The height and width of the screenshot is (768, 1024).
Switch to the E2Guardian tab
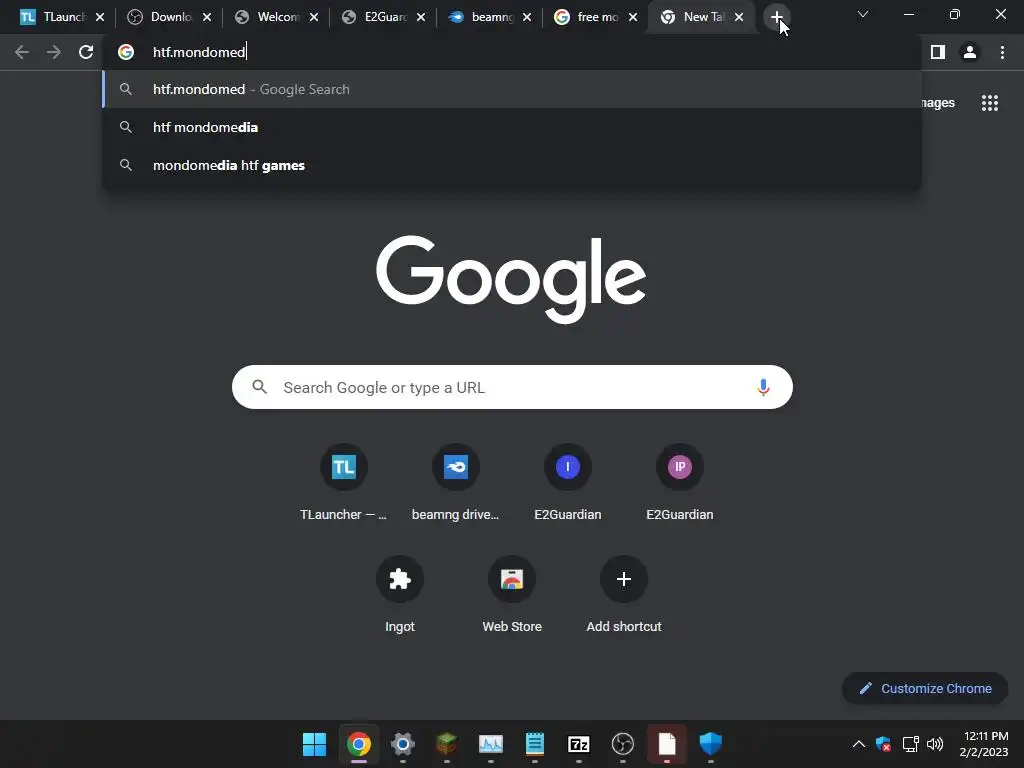377,17
